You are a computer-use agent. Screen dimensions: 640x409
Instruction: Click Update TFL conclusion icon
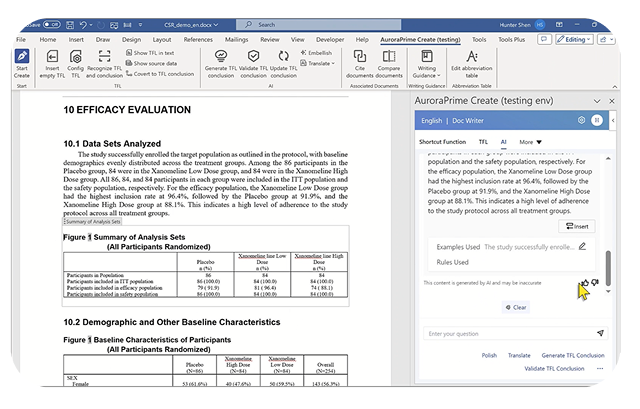(x=283, y=56)
